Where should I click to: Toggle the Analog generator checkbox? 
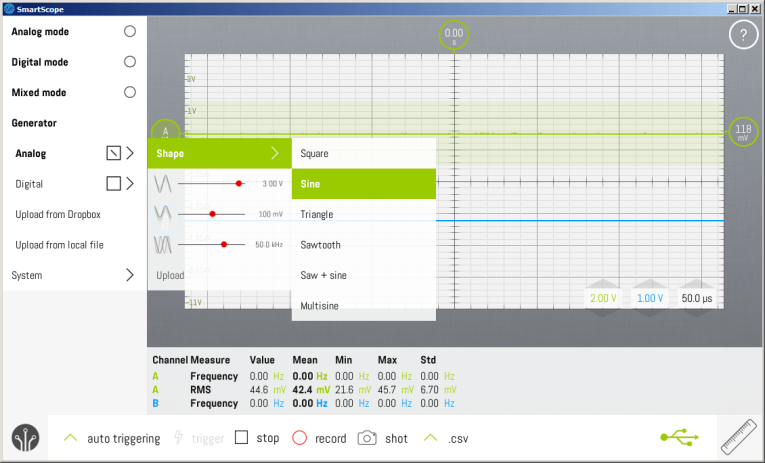114,153
